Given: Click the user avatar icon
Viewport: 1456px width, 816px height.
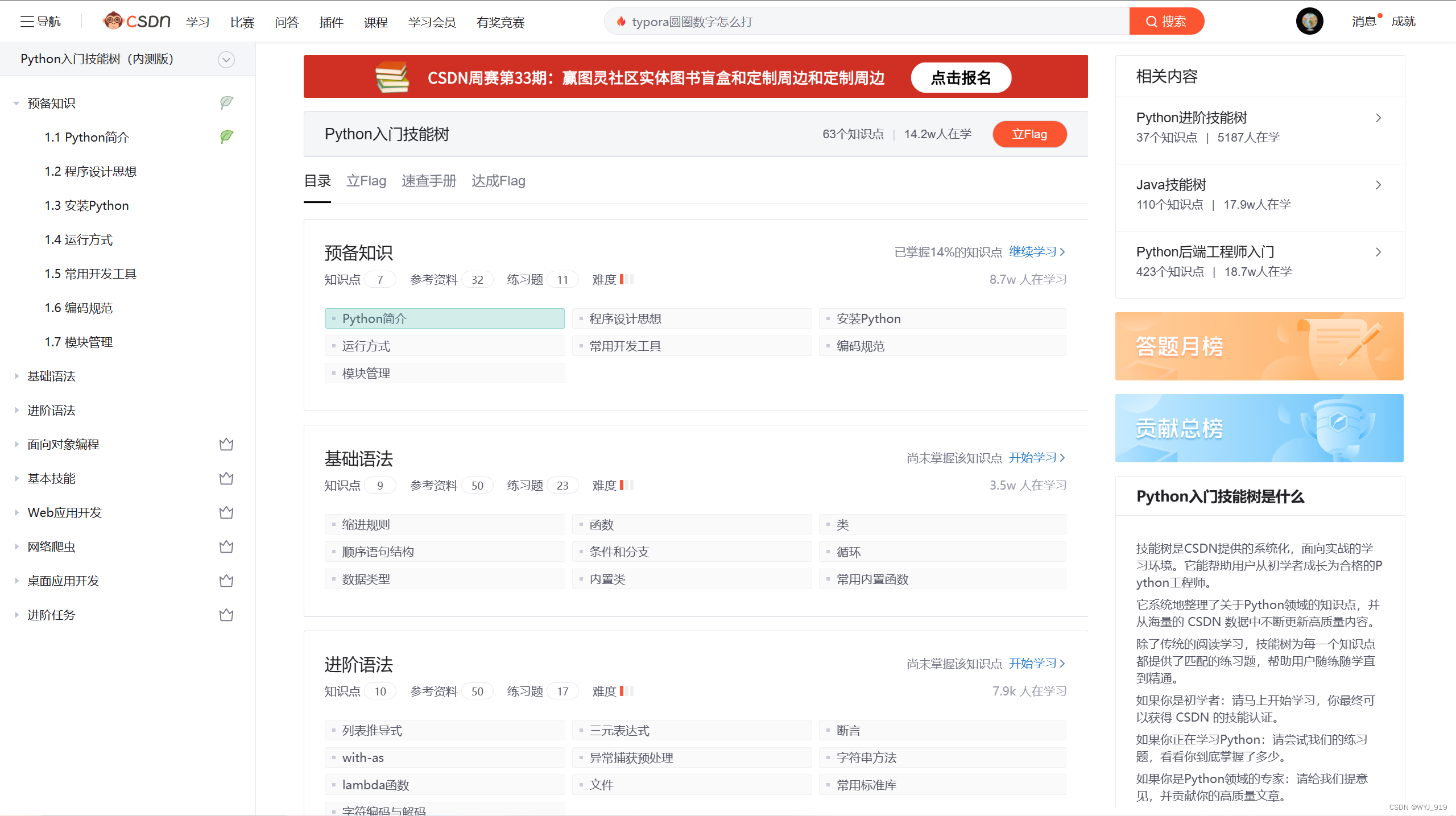Looking at the screenshot, I should [1309, 22].
